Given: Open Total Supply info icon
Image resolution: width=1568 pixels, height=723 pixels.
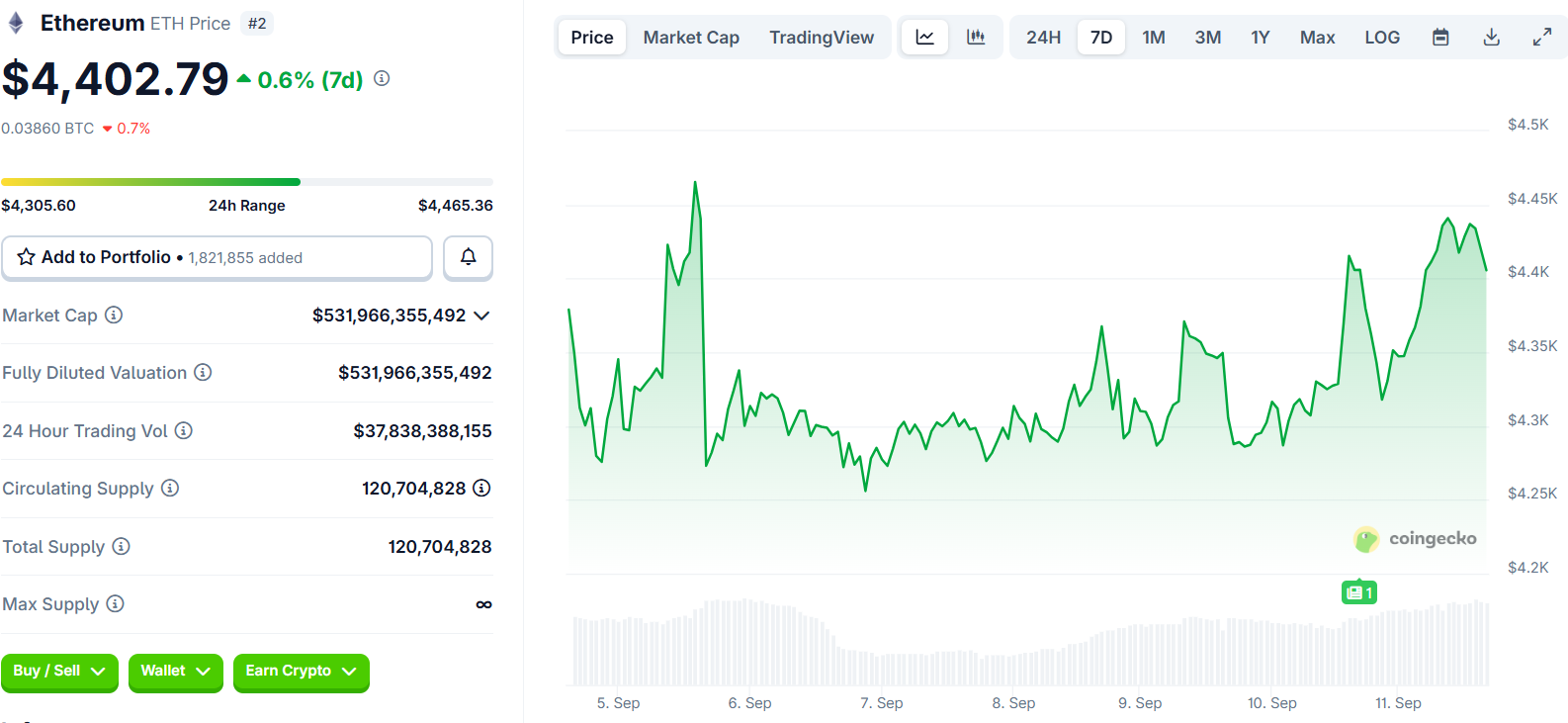Looking at the screenshot, I should (x=121, y=546).
